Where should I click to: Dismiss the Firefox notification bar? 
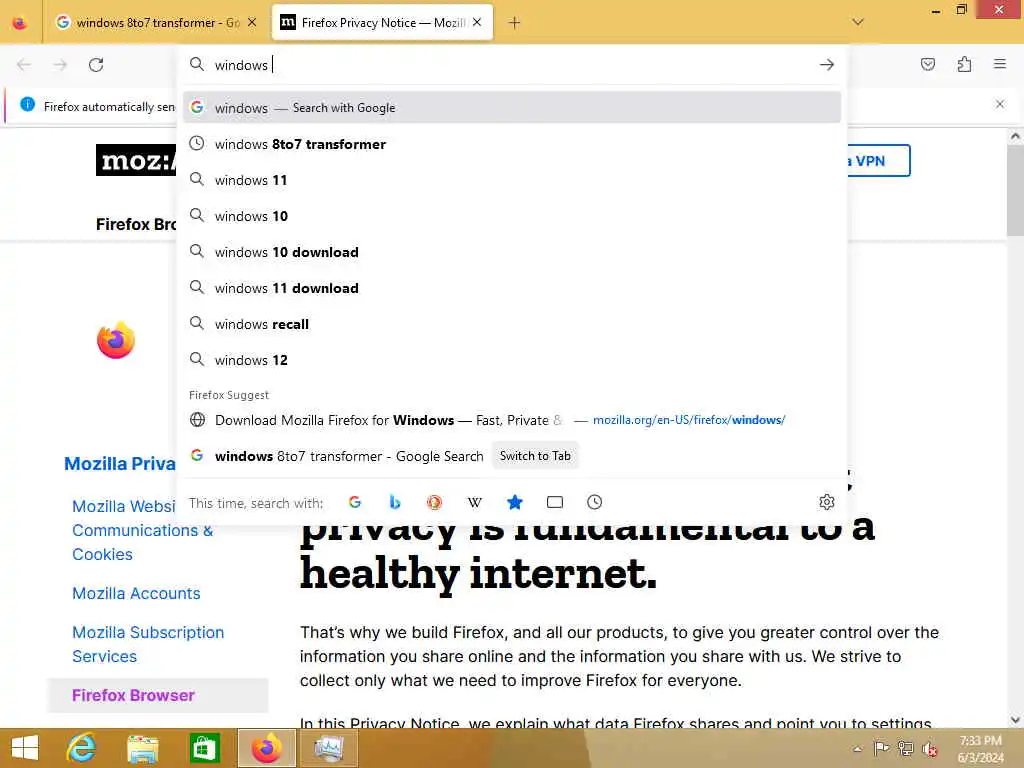coord(1000,104)
